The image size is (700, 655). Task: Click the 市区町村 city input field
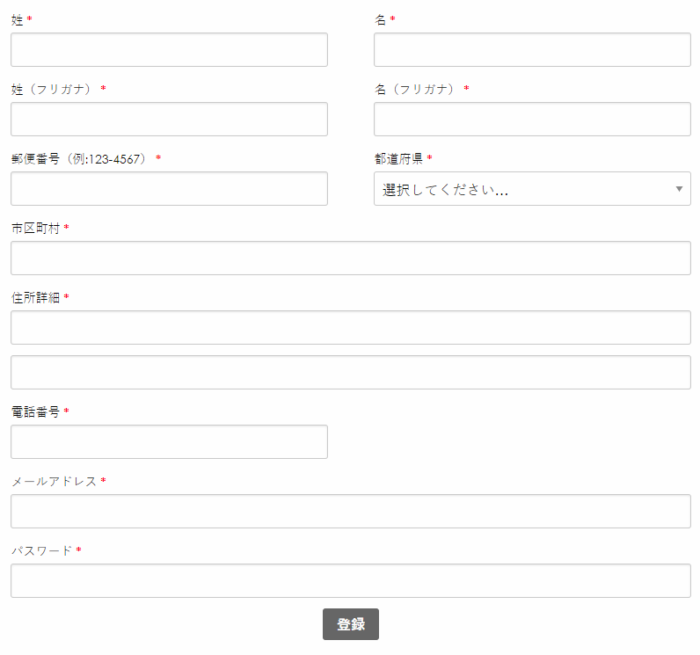350,258
